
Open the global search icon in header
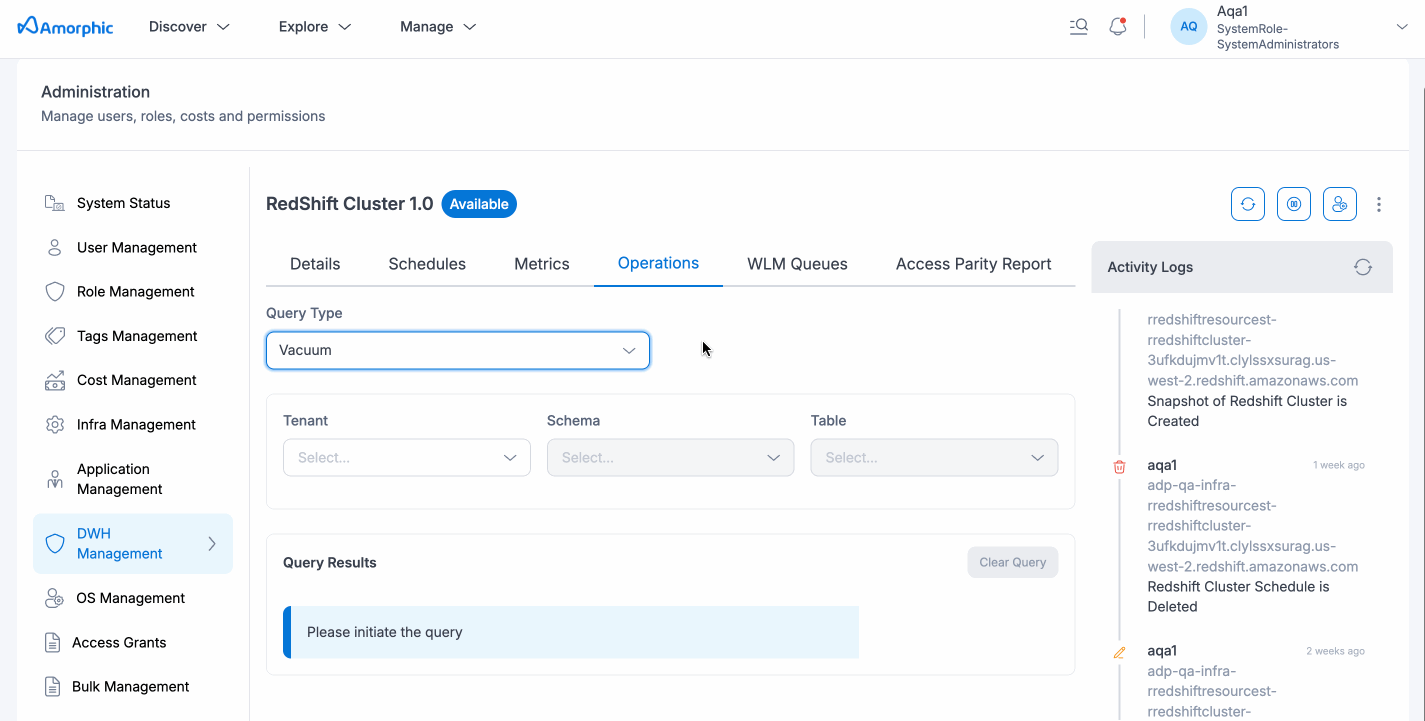(x=1078, y=27)
